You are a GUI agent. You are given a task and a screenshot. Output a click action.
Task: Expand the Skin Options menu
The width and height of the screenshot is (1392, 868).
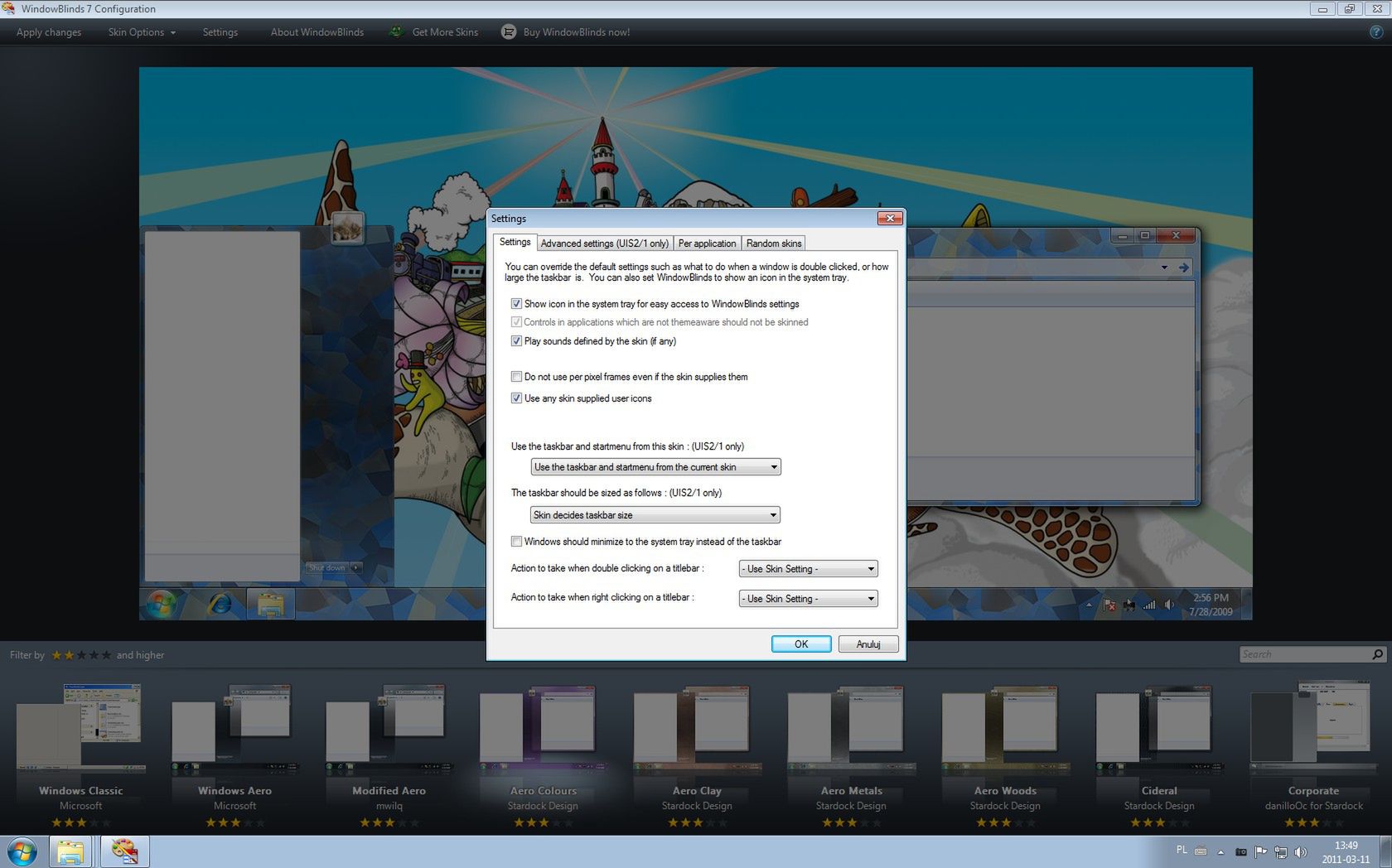(142, 32)
